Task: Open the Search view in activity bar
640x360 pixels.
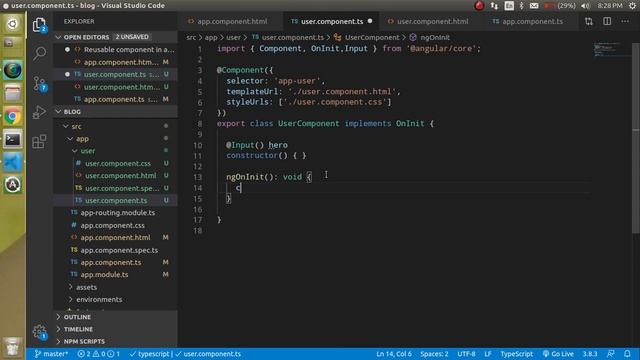Action: [40, 53]
